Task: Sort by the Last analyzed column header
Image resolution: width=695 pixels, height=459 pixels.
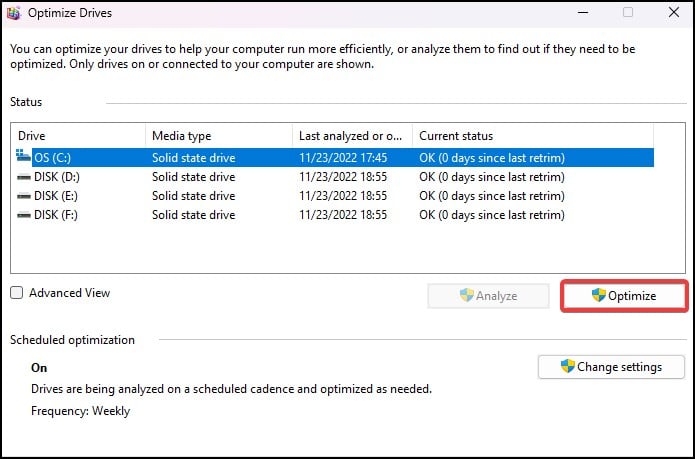Action: coord(350,135)
